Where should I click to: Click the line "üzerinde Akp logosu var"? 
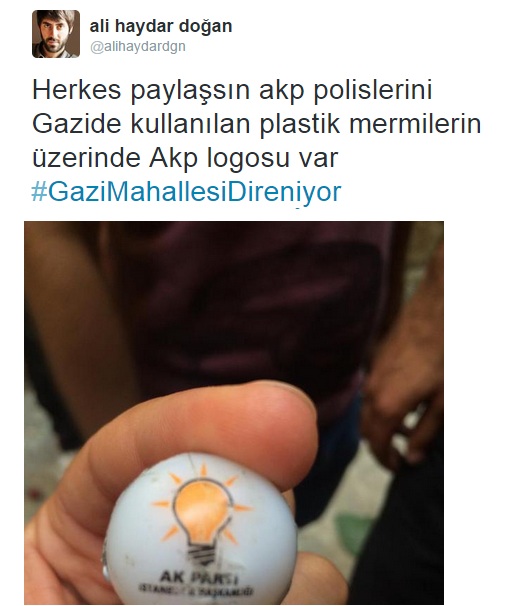[x=185, y=158]
